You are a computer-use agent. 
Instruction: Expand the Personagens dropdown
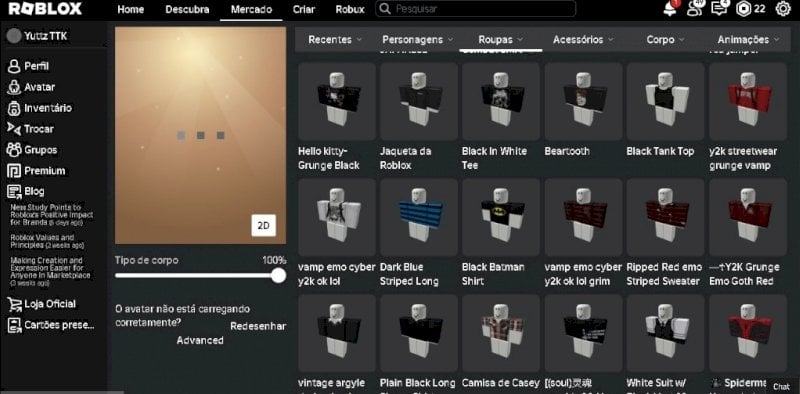click(417, 39)
